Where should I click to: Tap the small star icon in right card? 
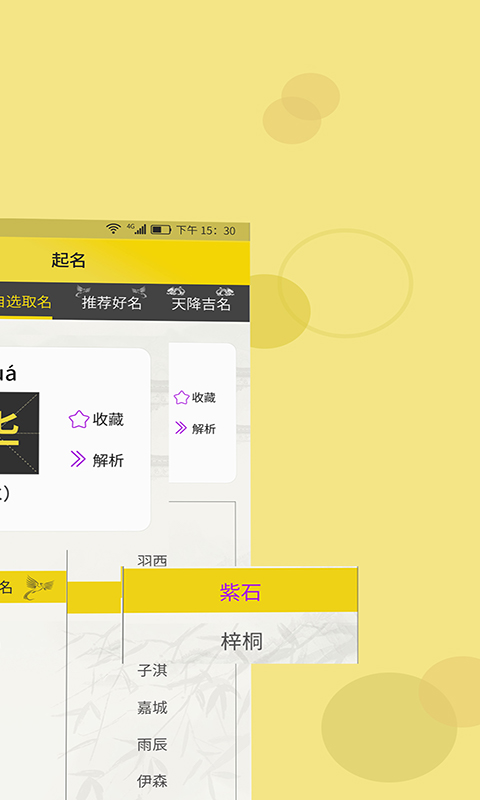pos(182,397)
